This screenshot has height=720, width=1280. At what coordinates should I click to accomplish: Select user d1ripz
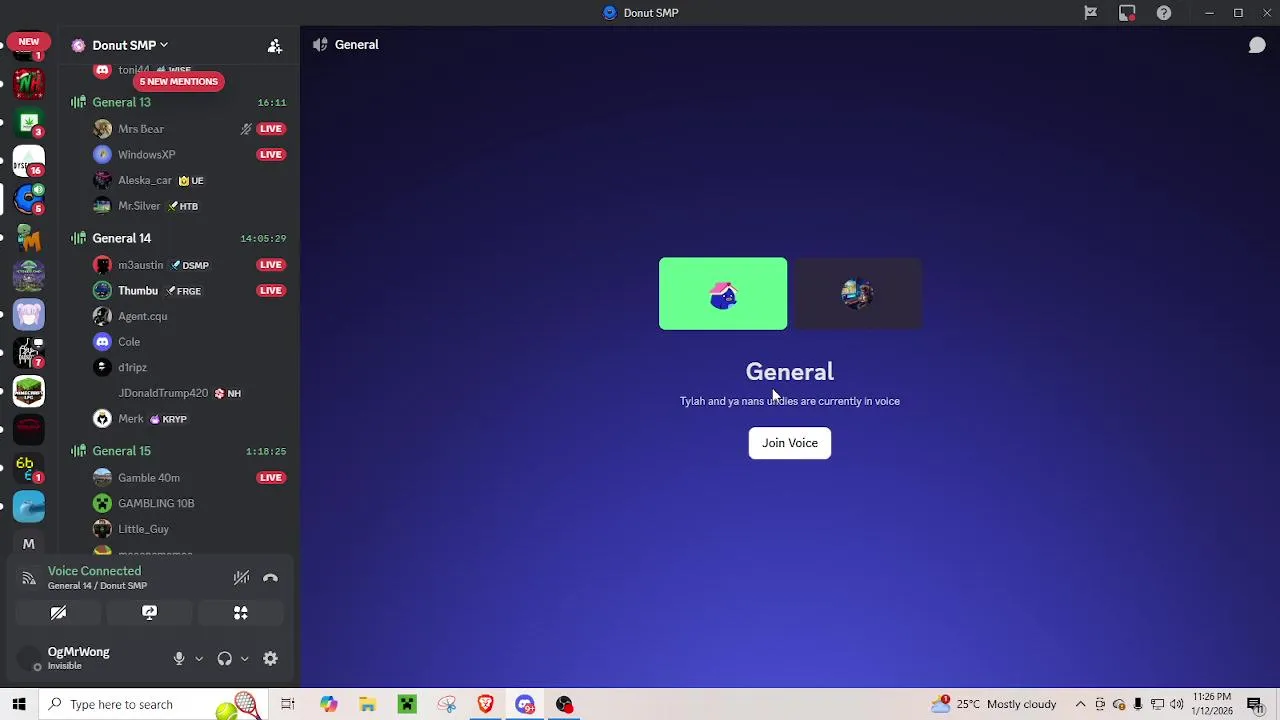pos(132,367)
